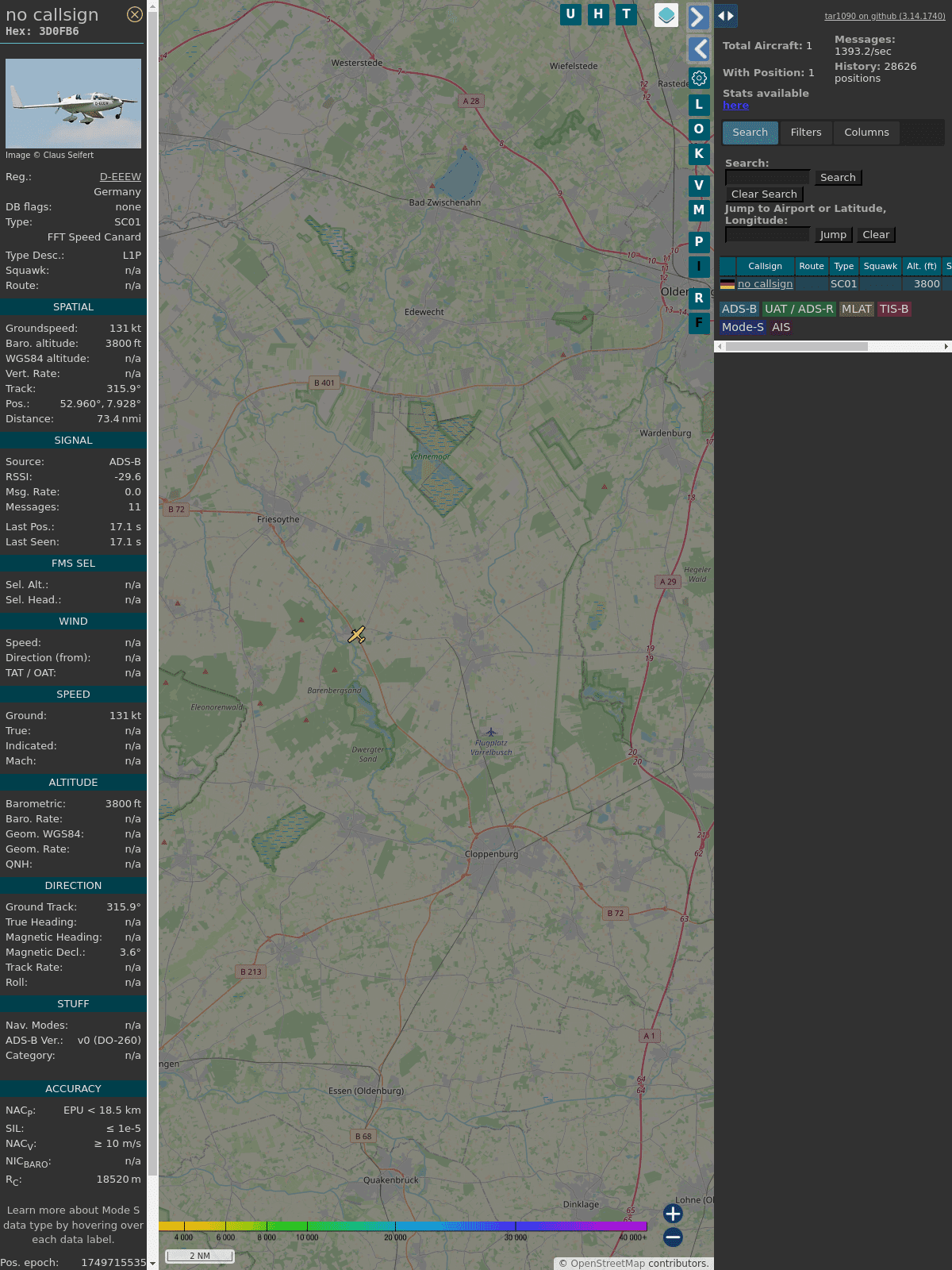
Task: Expand the sidebar with right chevron
Action: coord(698,17)
